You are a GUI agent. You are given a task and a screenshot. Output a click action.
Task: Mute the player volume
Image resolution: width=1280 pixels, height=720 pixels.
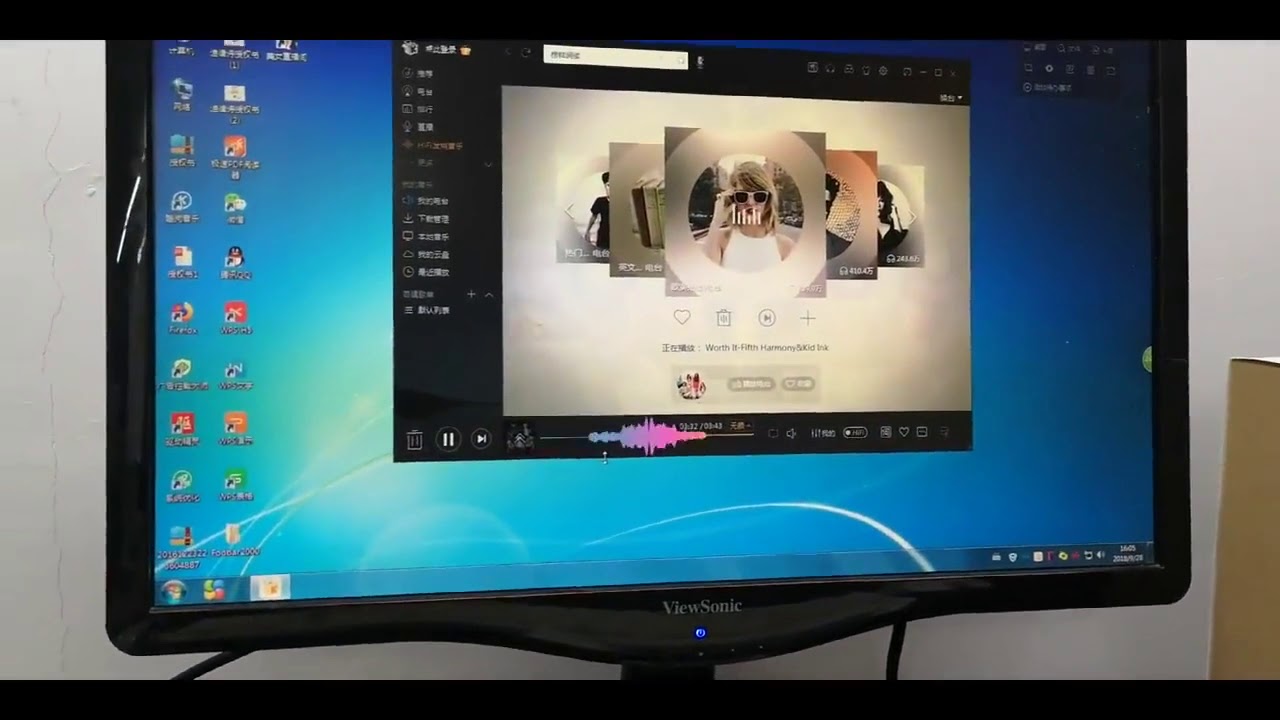(x=791, y=433)
